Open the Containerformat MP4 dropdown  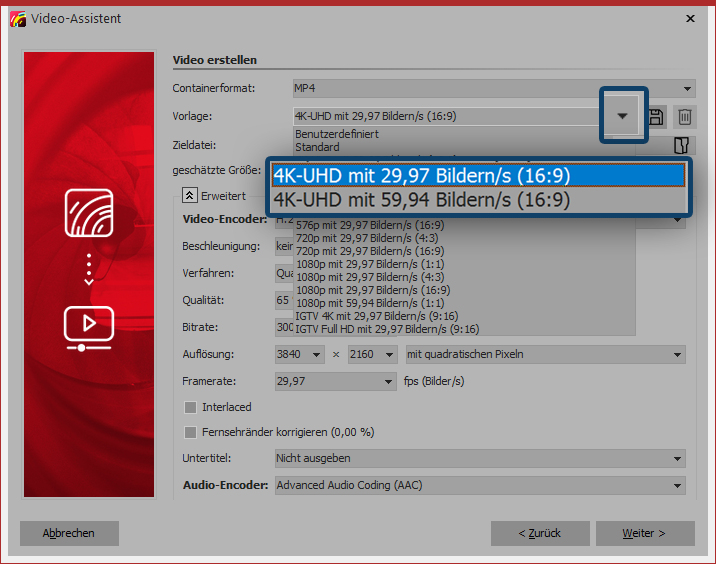(x=494, y=89)
